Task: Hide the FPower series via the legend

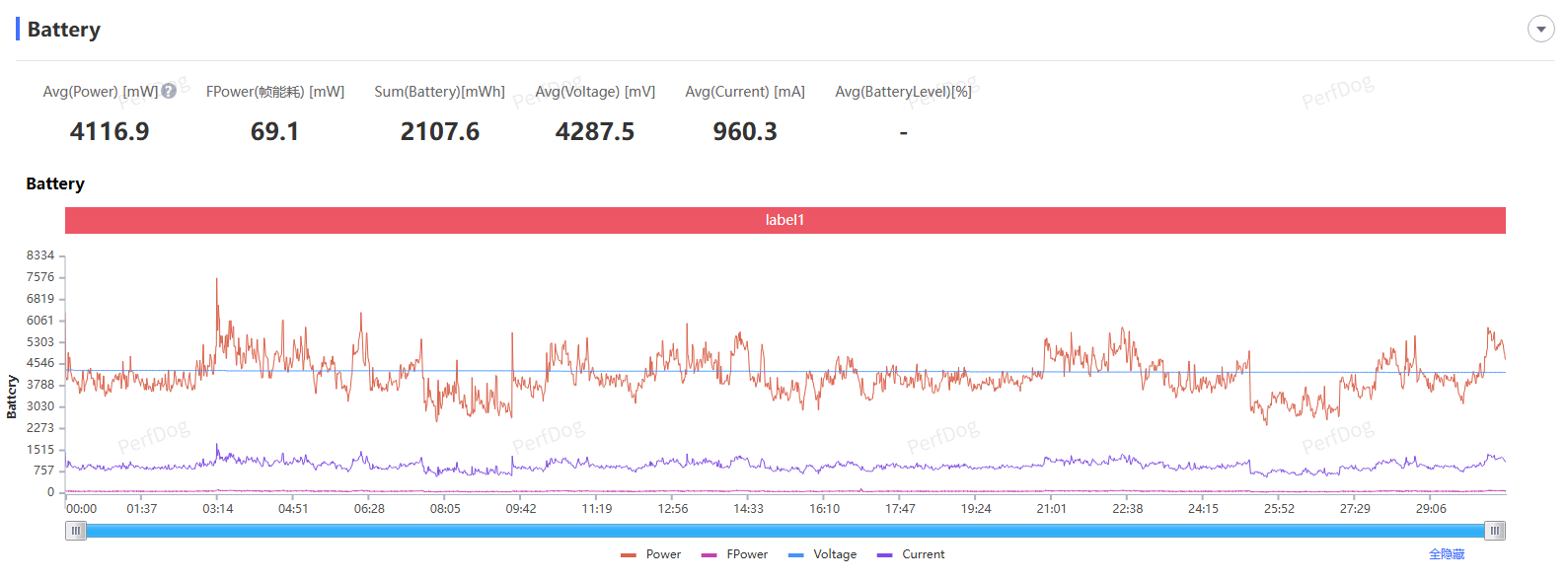Action: click(735, 554)
